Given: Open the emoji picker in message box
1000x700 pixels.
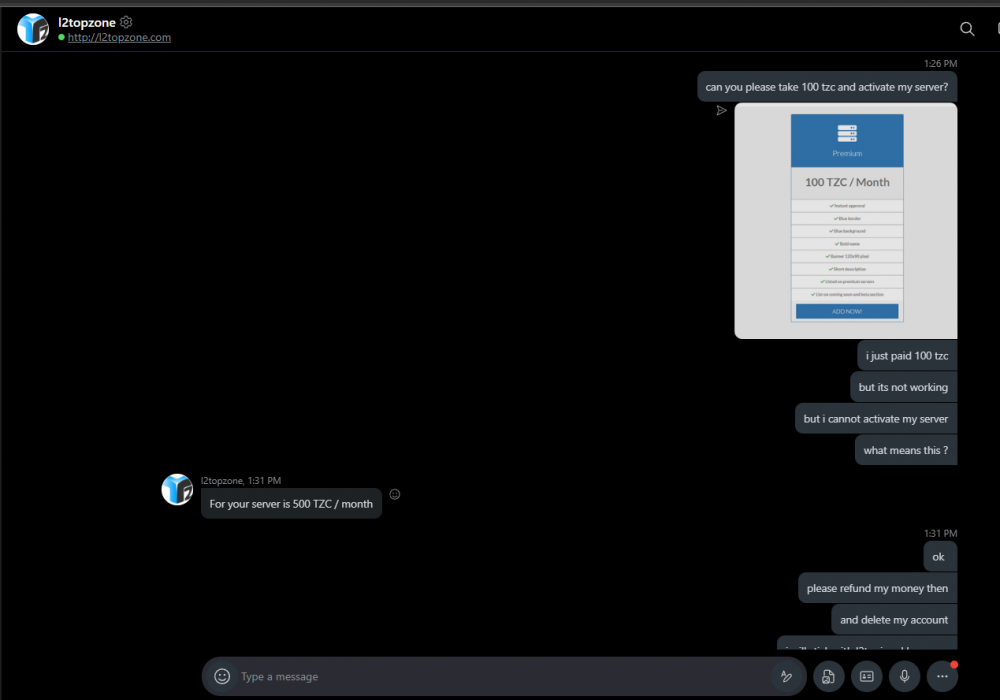Looking at the screenshot, I should (x=222, y=677).
